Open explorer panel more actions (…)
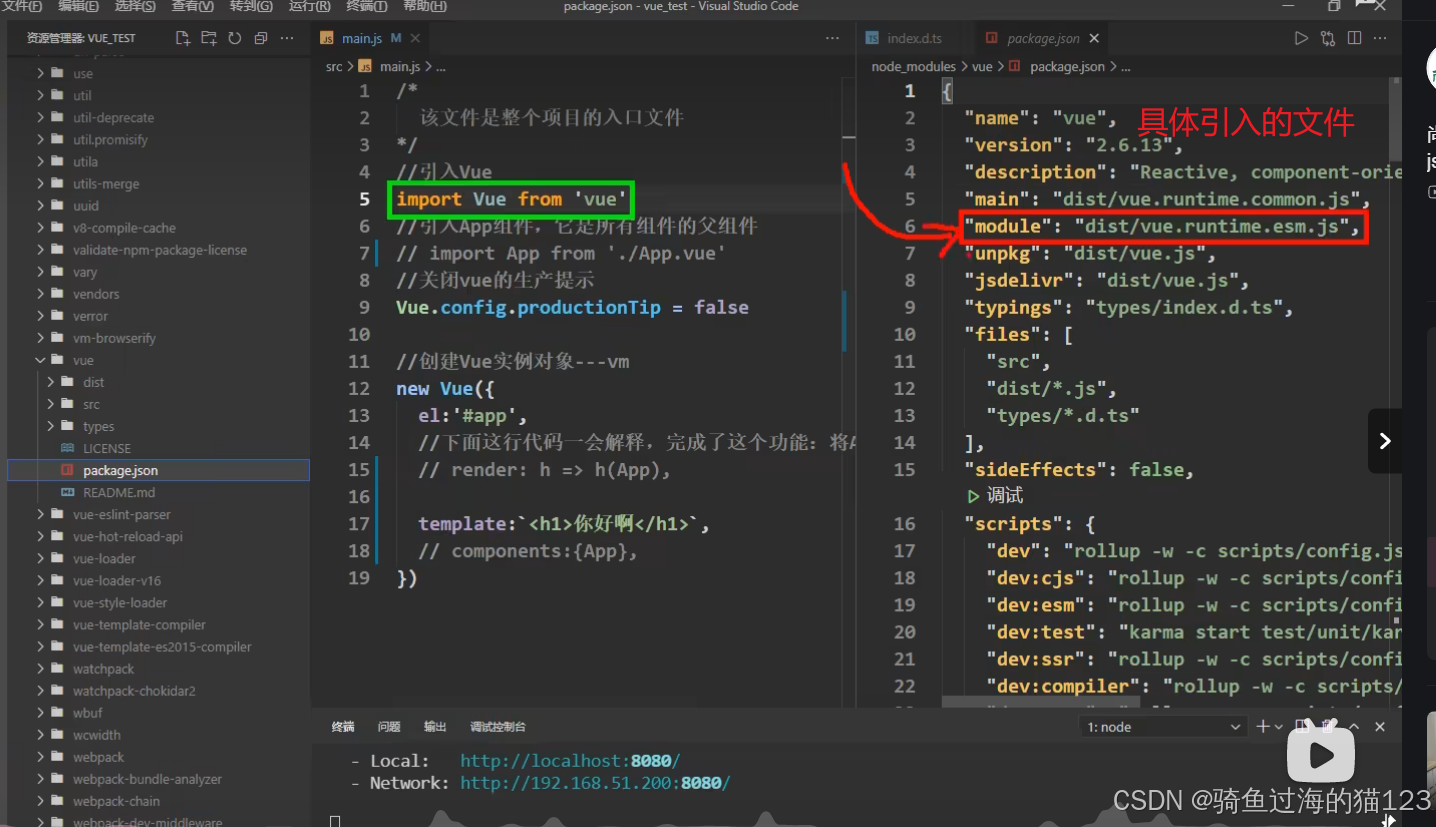Screen dimensions: 1436x827 pos(288,38)
